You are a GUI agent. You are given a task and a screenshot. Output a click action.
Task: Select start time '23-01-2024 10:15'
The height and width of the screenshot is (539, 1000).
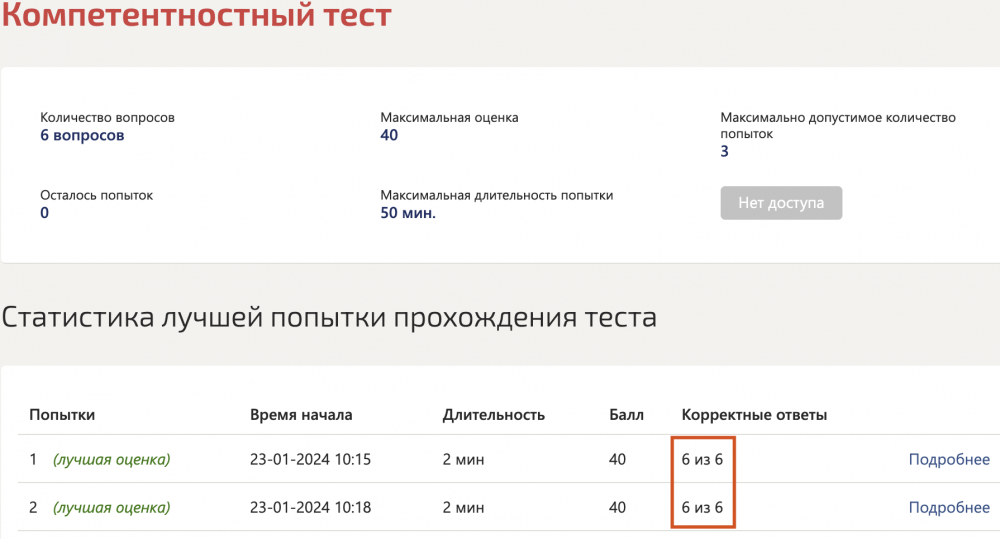(x=310, y=459)
